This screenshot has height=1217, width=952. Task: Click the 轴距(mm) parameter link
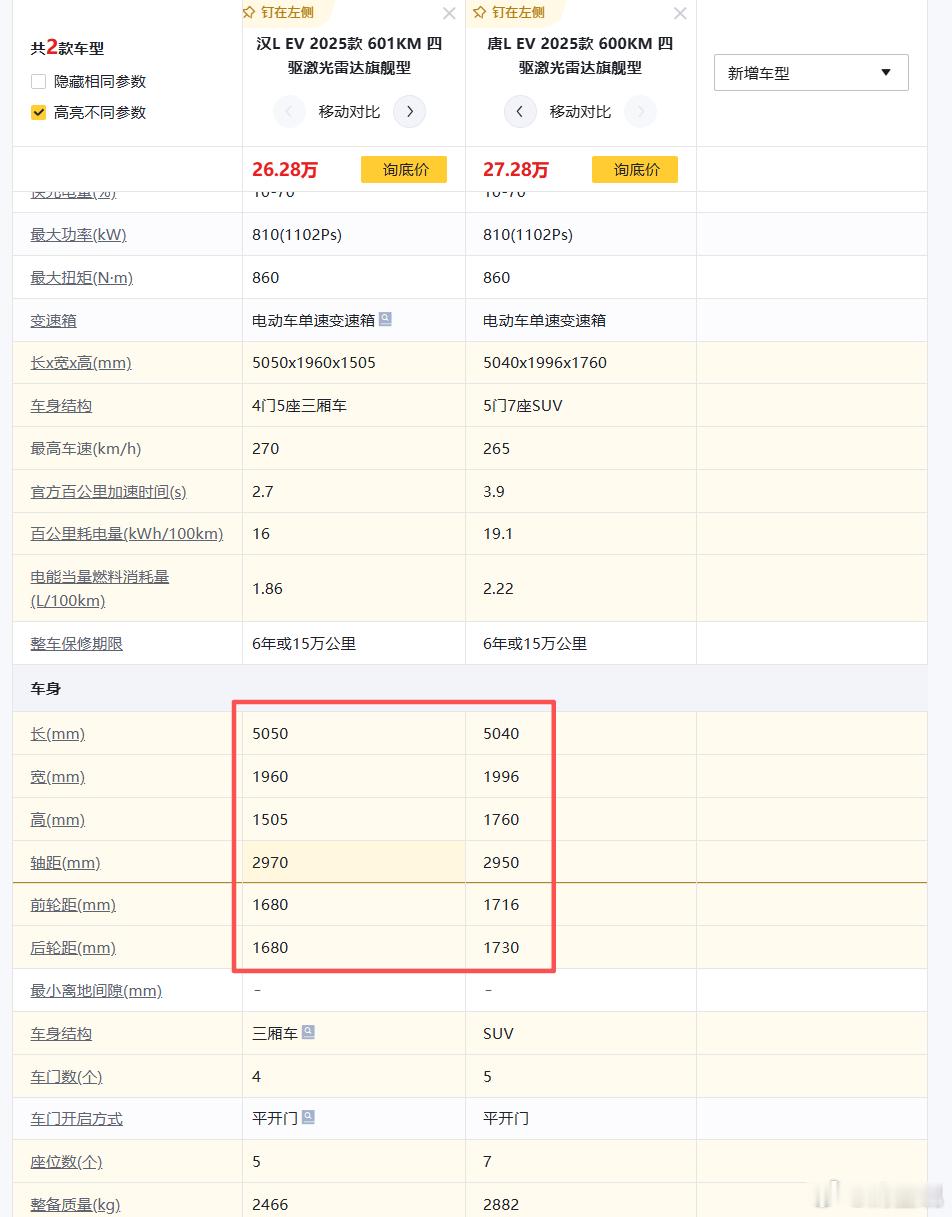pyautogui.click(x=65, y=863)
